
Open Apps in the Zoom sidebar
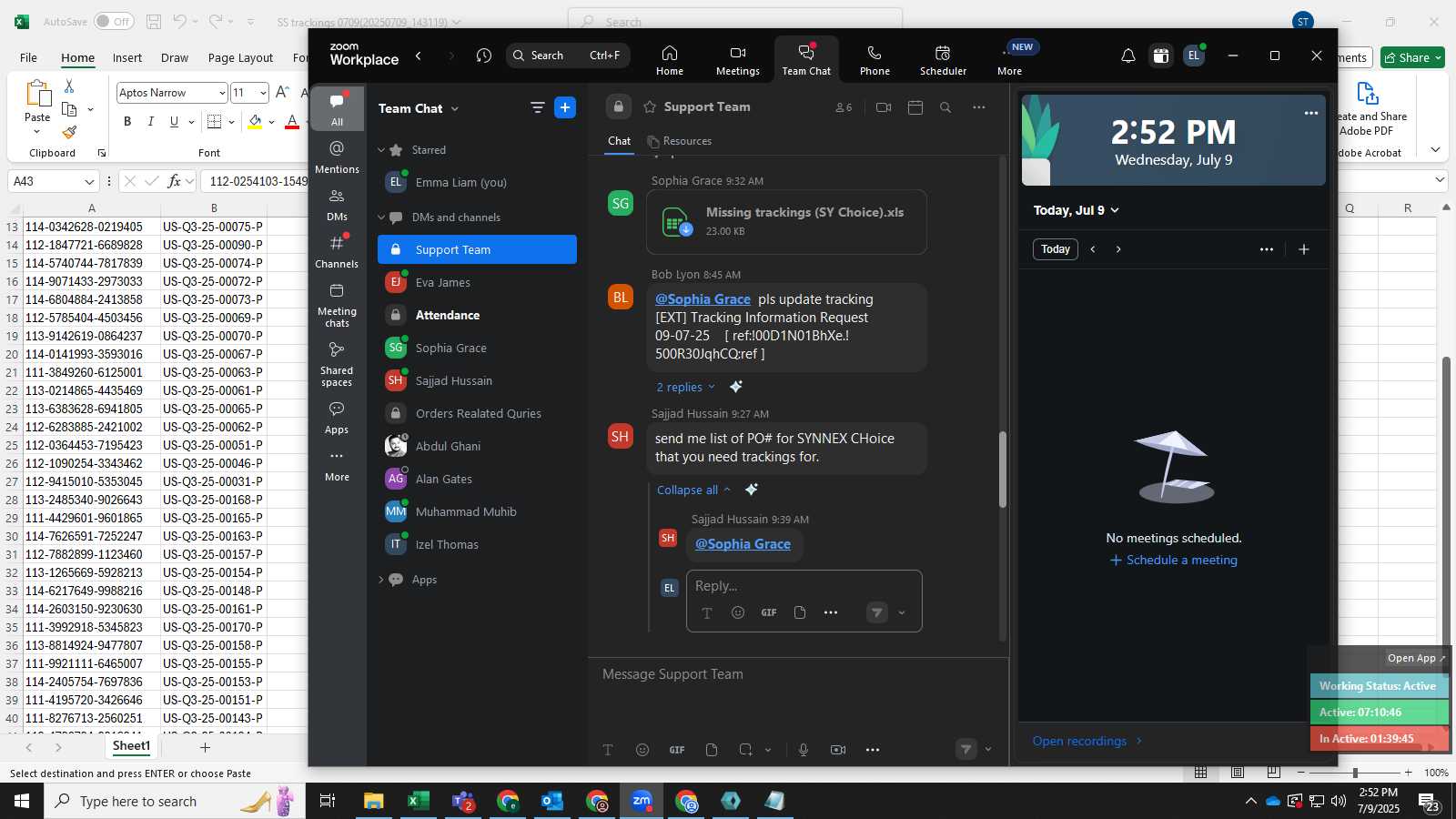click(337, 417)
